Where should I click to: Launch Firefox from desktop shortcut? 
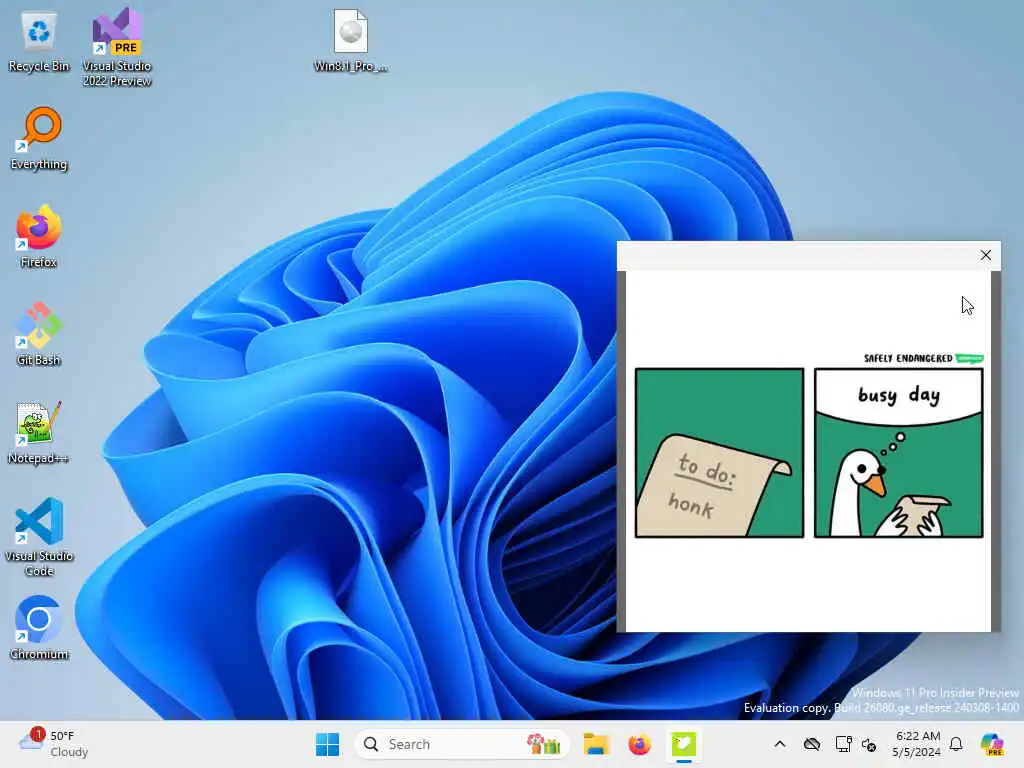point(39,236)
